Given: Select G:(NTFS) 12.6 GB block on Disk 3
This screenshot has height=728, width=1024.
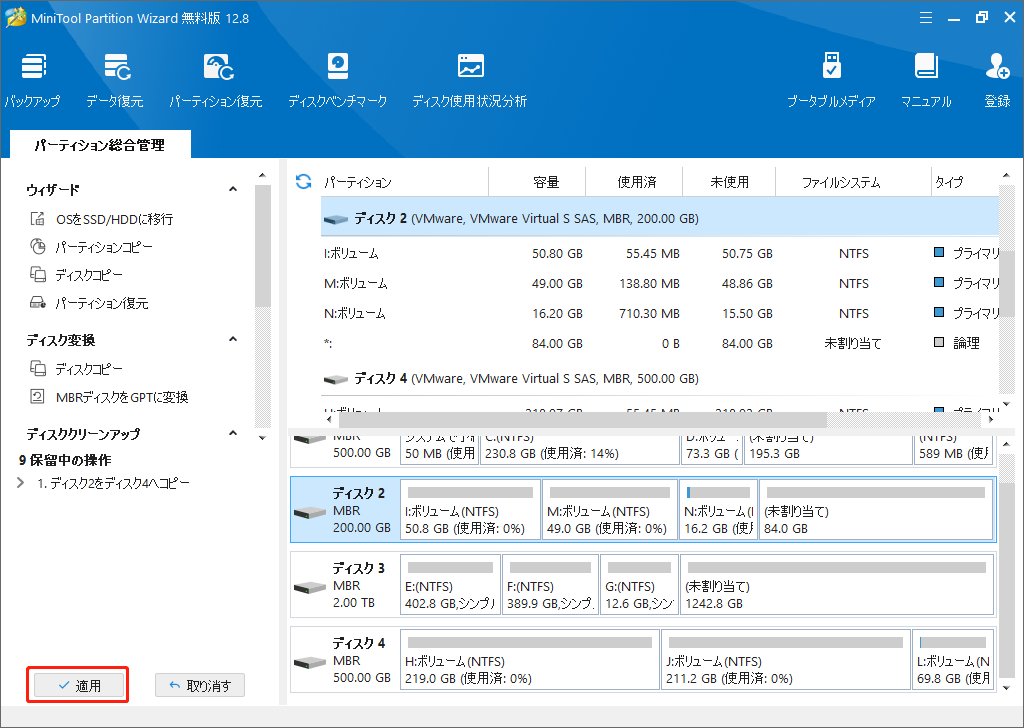Looking at the screenshot, I should 639,584.
